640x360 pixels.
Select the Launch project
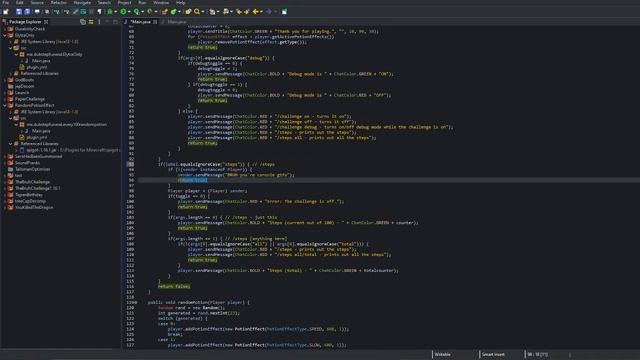coord(22,93)
